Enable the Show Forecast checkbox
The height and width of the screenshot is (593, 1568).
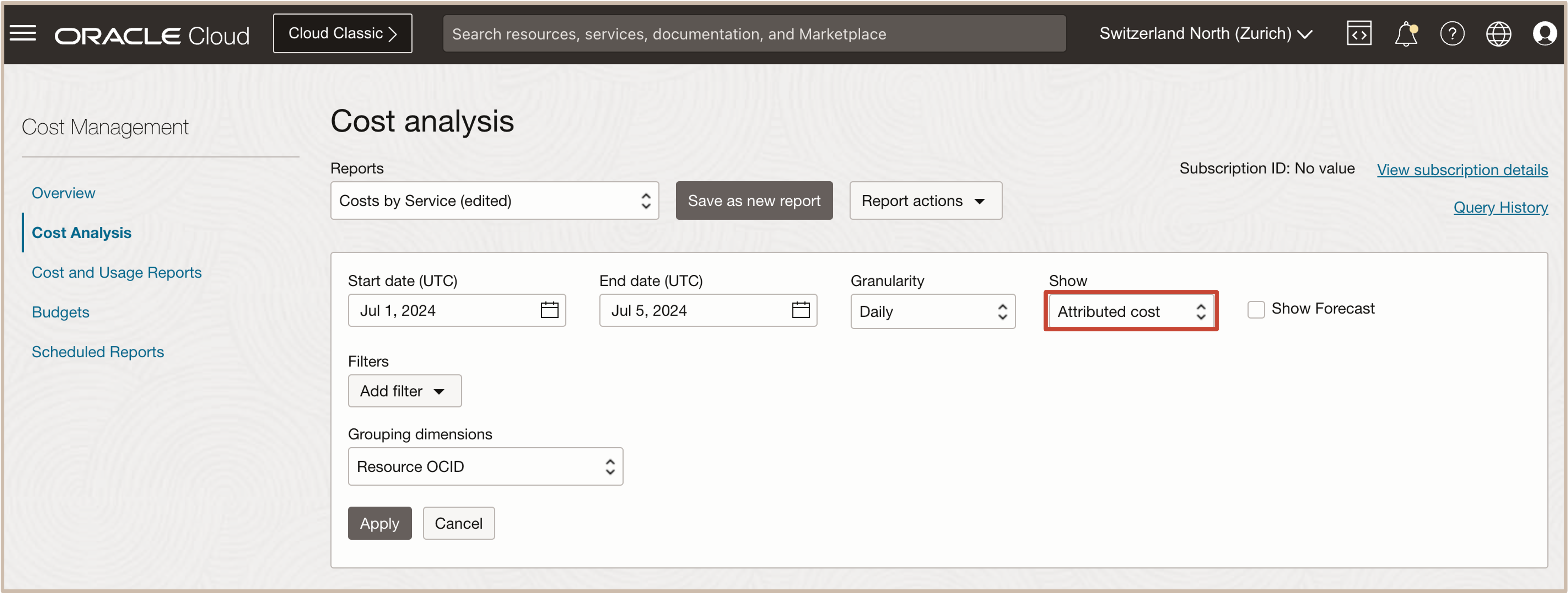point(1256,309)
